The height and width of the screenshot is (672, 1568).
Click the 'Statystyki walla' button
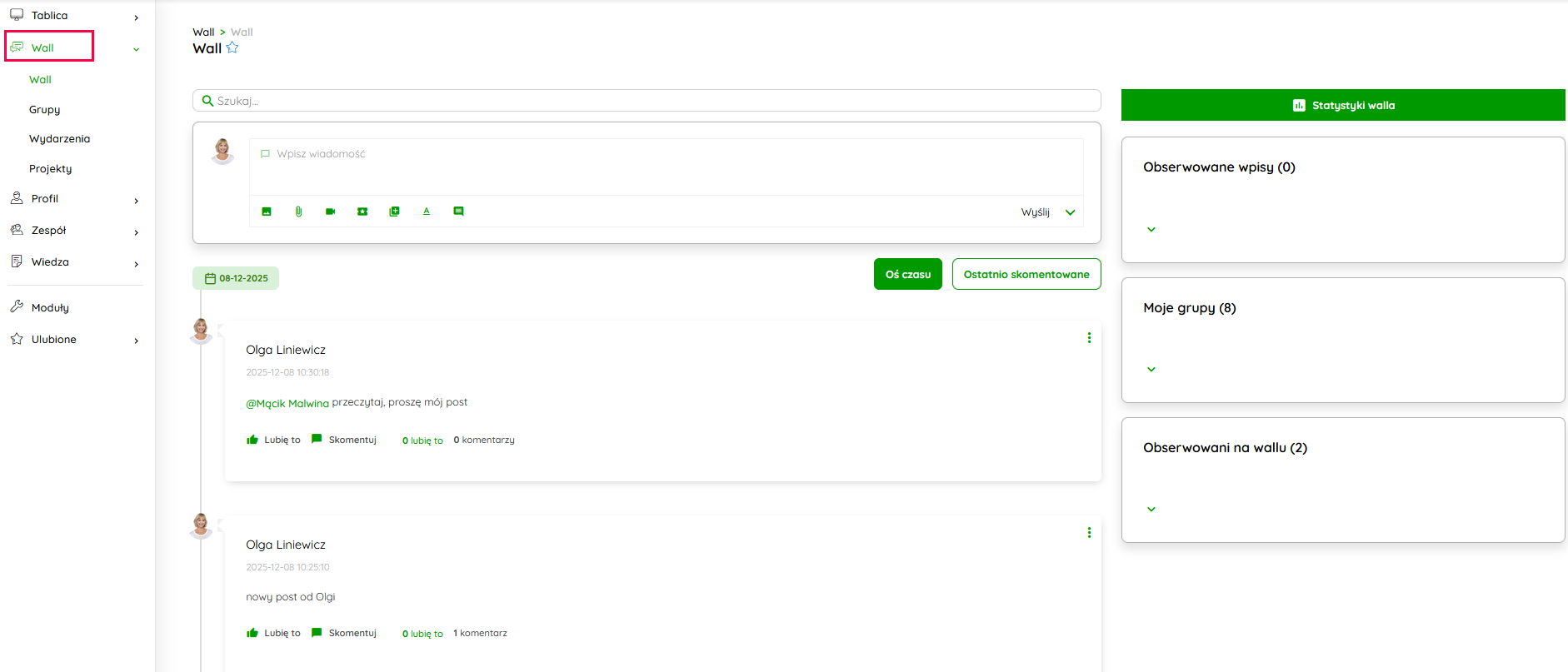pos(1342,105)
